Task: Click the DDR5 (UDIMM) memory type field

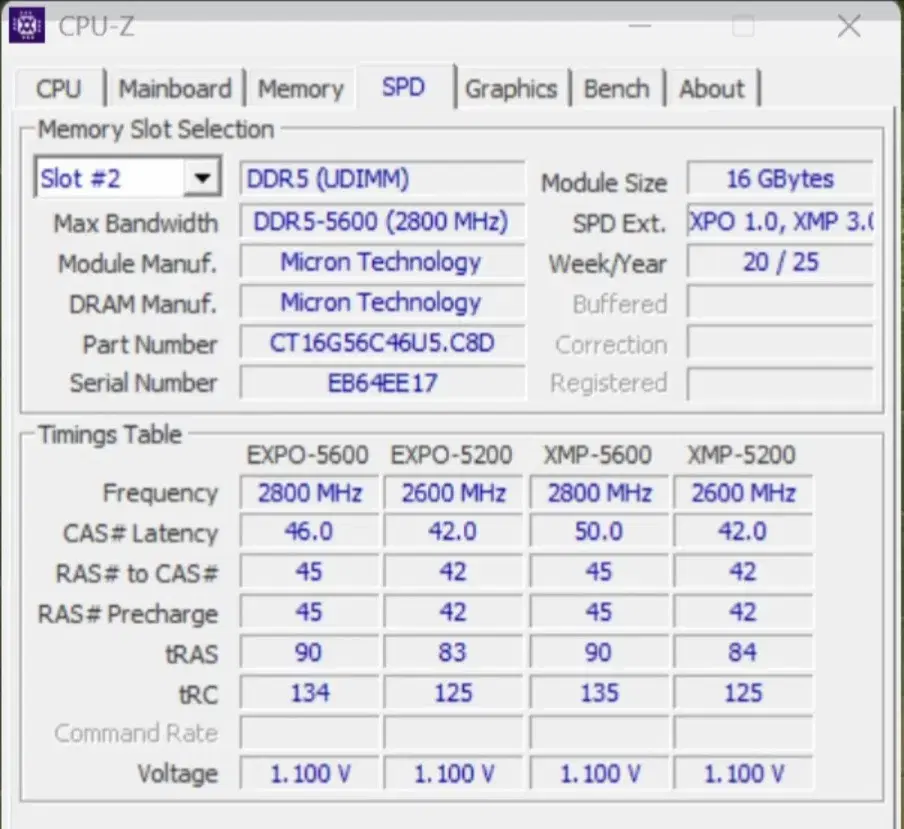Action: (382, 178)
